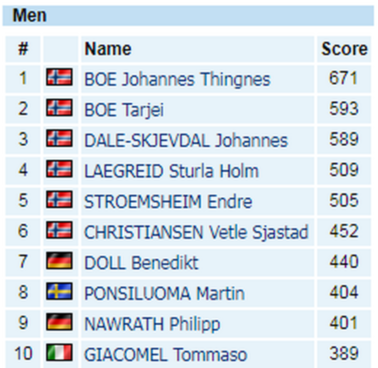378x368 pixels.
Task: Open BOE Johannes Thingnes athlete link
Action: [177, 79]
